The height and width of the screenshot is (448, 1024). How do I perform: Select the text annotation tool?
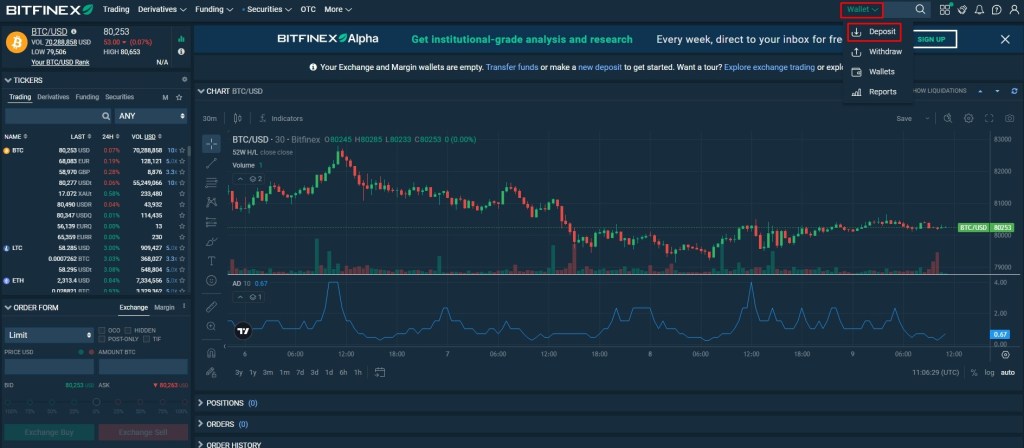(211, 261)
